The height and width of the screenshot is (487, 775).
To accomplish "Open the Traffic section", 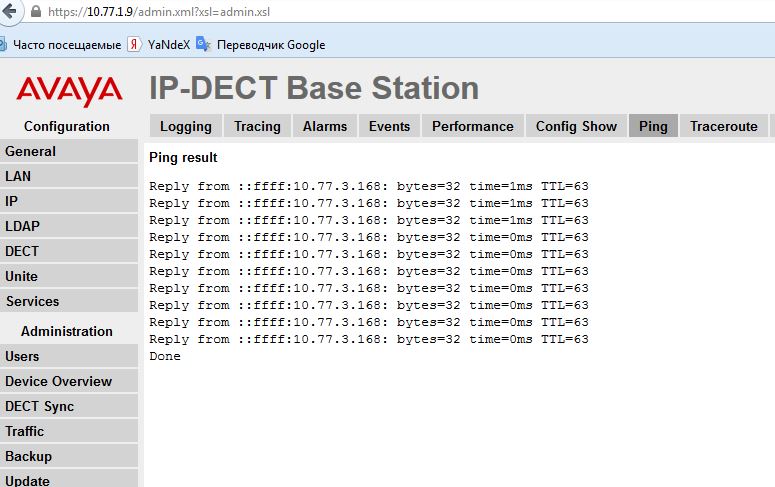I will (x=69, y=431).
